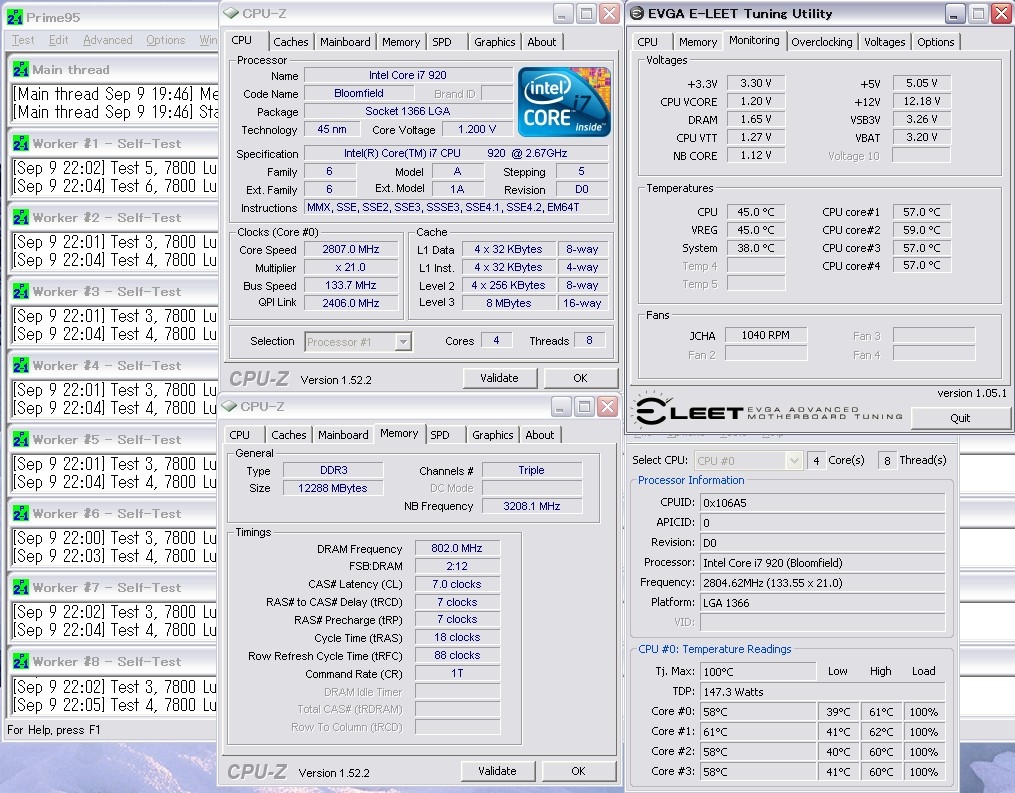This screenshot has height=793, width=1015.
Task: Click the Worker #4 Self-Test window icon
Action: tap(21, 365)
